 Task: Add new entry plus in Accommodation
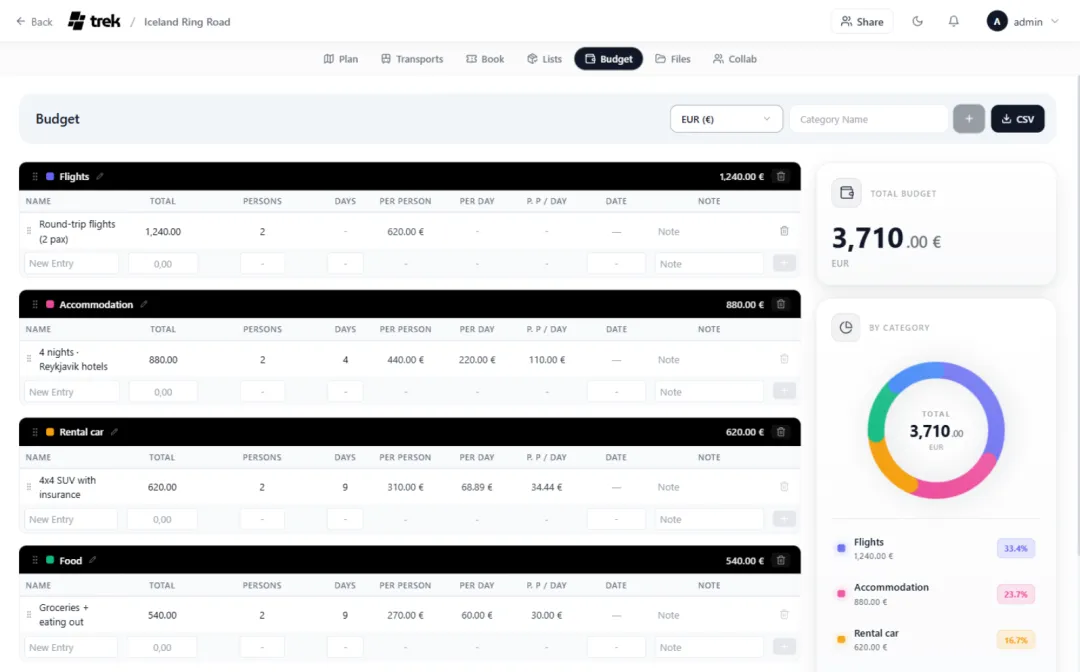point(784,391)
